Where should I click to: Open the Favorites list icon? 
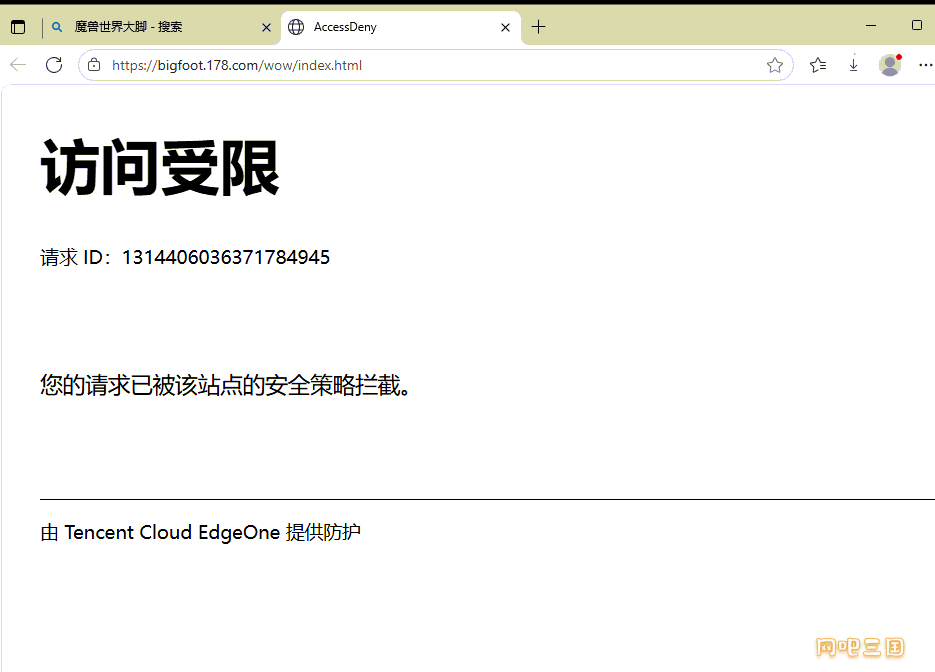tap(818, 65)
